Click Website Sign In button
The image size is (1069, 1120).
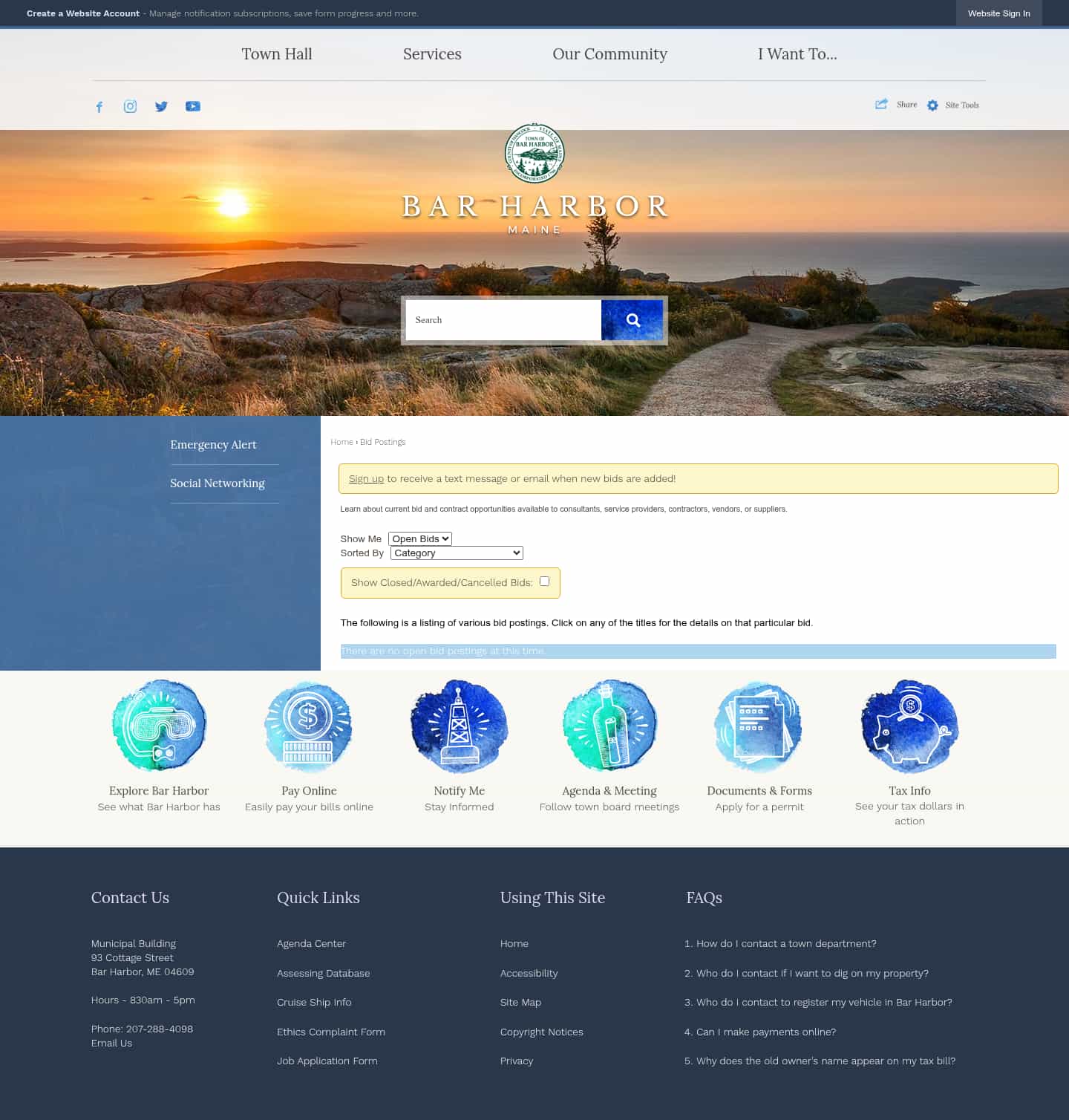pos(998,13)
